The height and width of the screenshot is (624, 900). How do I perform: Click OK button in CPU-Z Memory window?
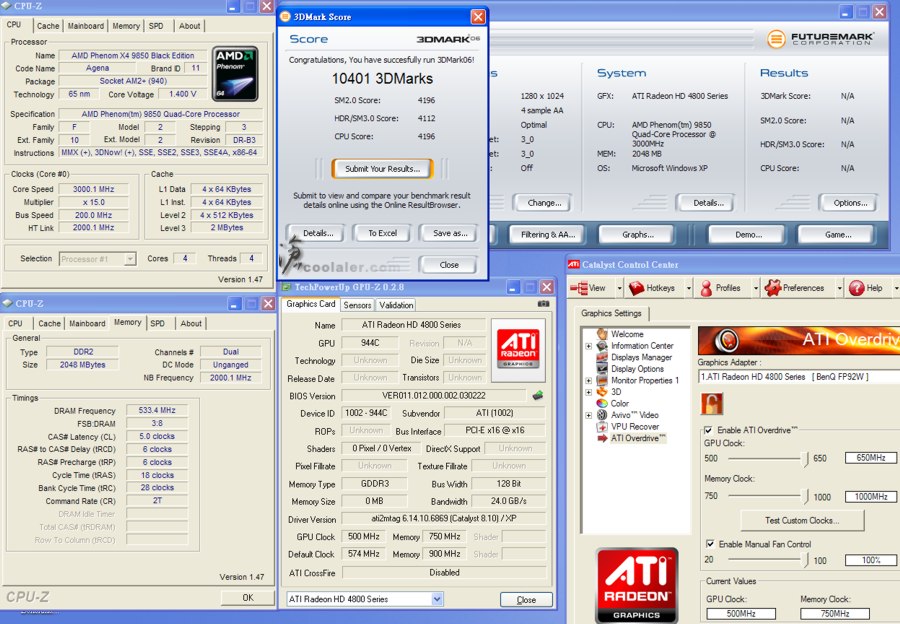coord(247,598)
